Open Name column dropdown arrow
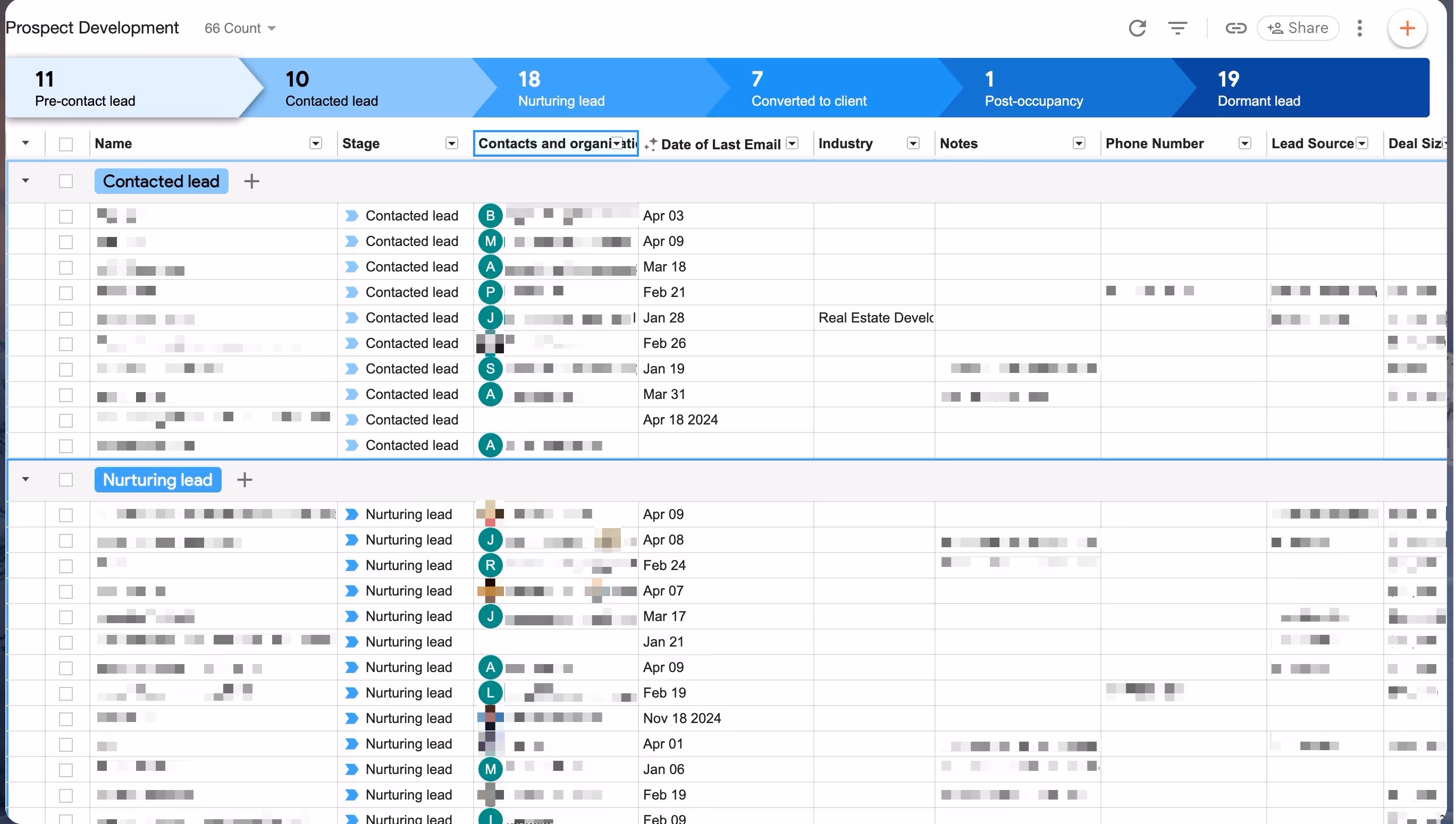1456x824 pixels. click(x=315, y=144)
